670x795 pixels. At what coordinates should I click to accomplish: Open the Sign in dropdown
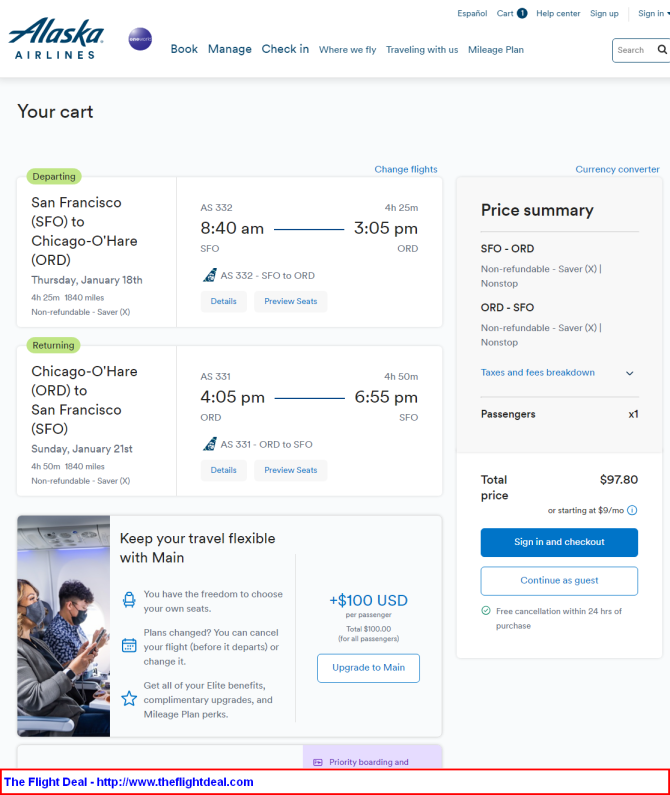[653, 13]
